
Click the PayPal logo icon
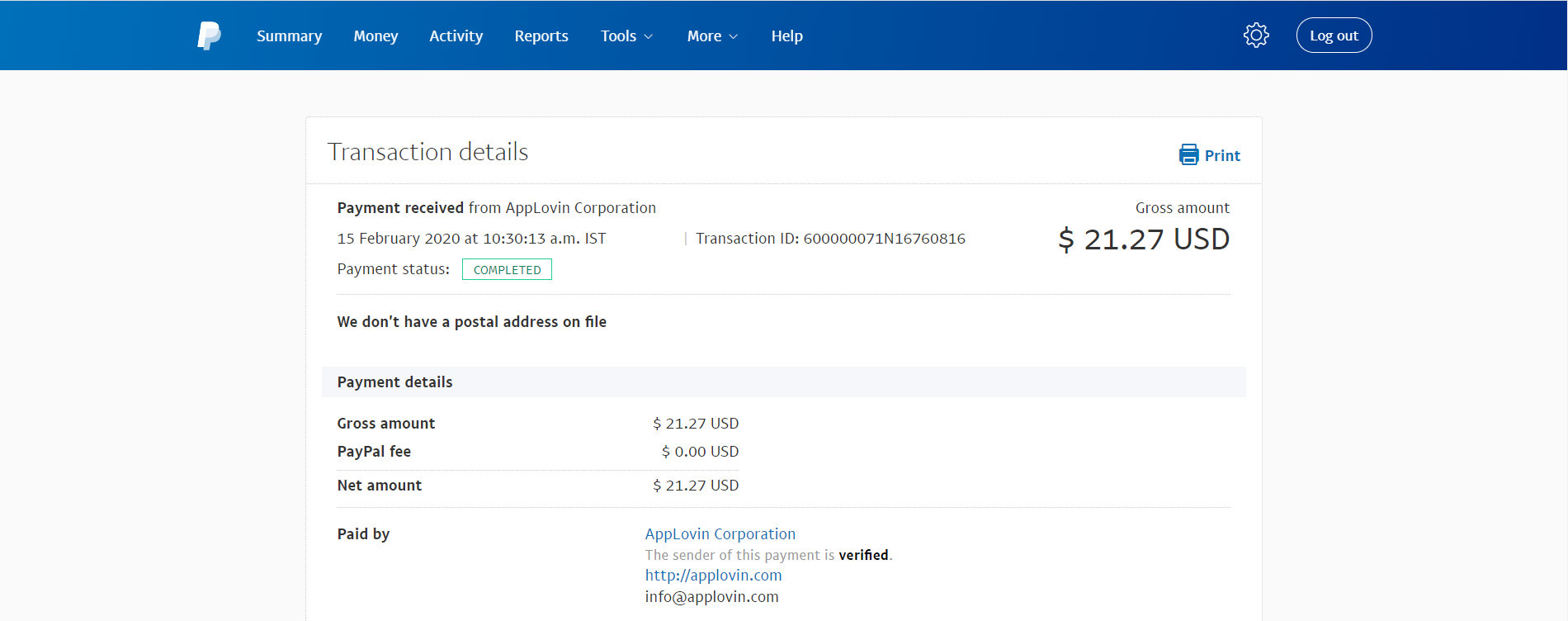coord(209,36)
